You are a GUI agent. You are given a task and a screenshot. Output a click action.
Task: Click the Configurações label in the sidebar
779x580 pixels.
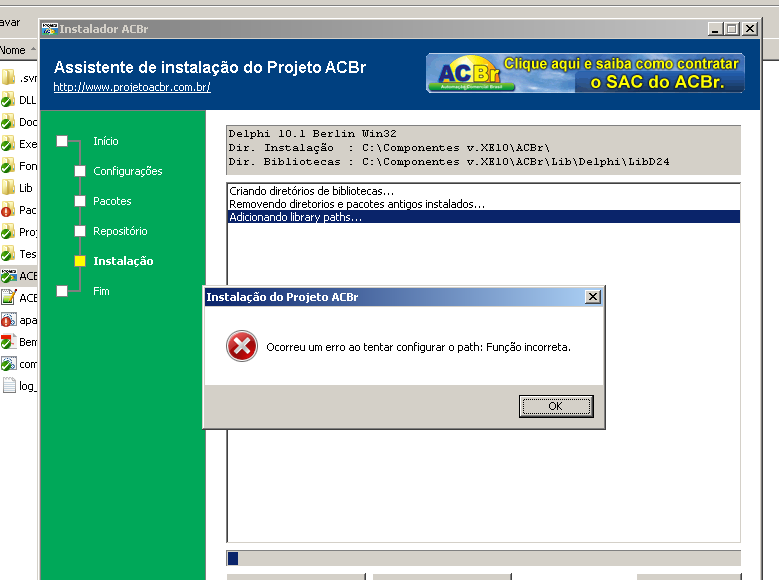click(128, 171)
